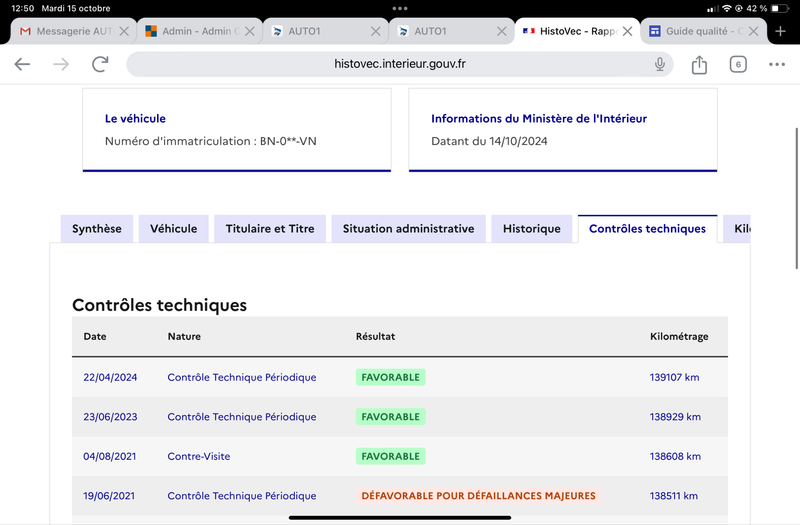This screenshot has height=525, width=800.
Task: Show the open tabs overview (6)
Action: [738, 64]
